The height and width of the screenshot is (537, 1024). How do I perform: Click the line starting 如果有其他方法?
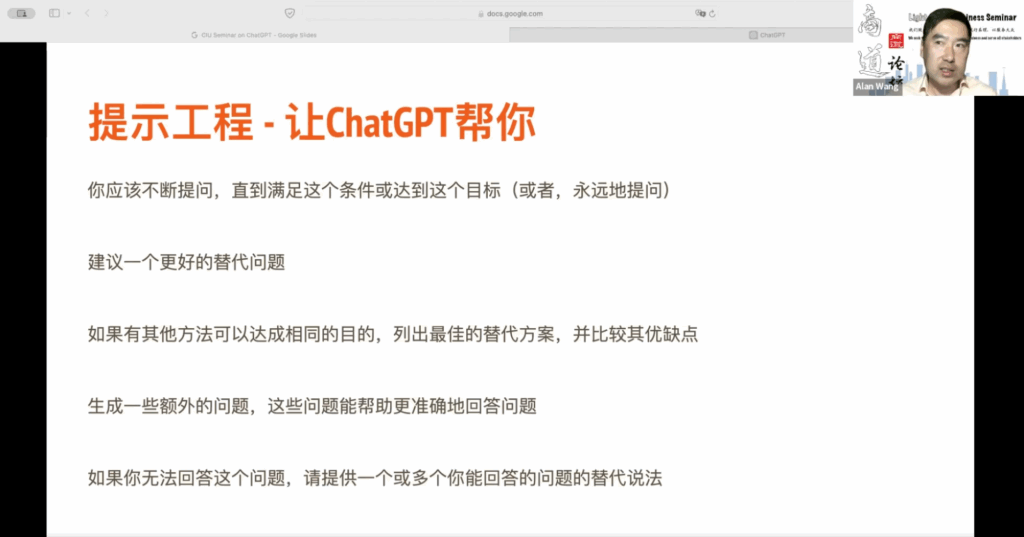(393, 334)
